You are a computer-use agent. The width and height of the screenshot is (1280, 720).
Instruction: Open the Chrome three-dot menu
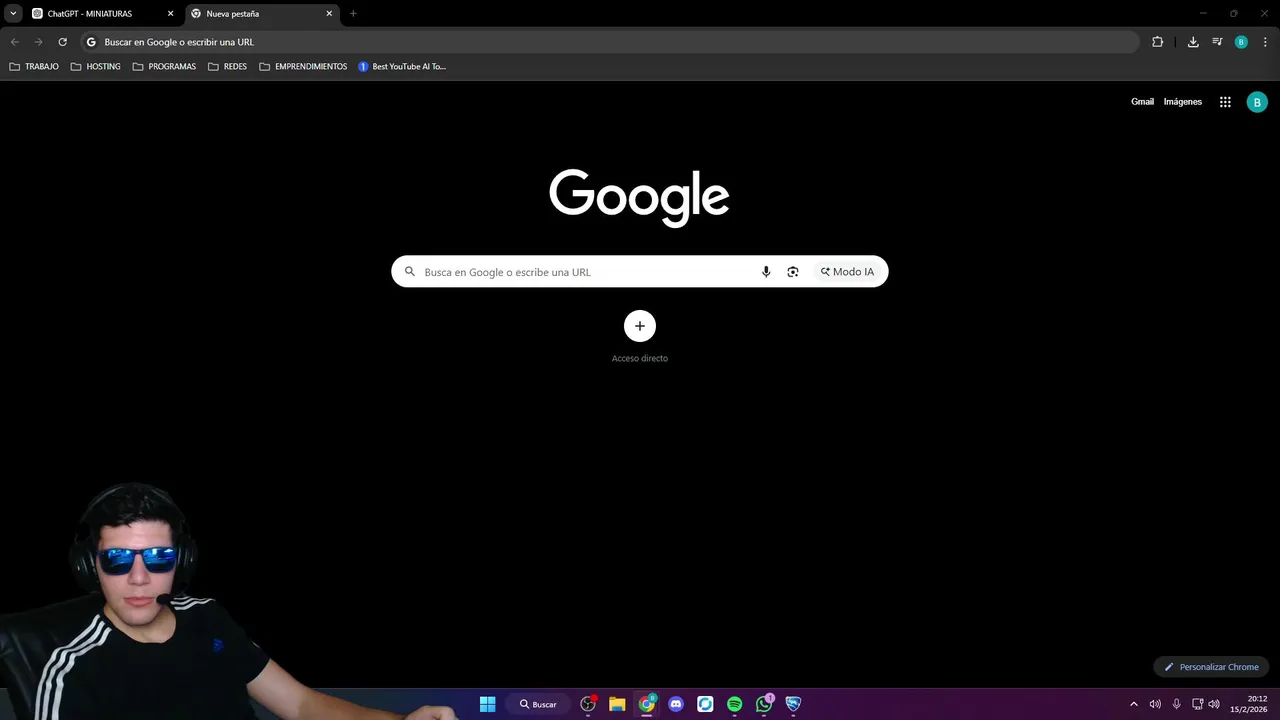pos(1265,42)
